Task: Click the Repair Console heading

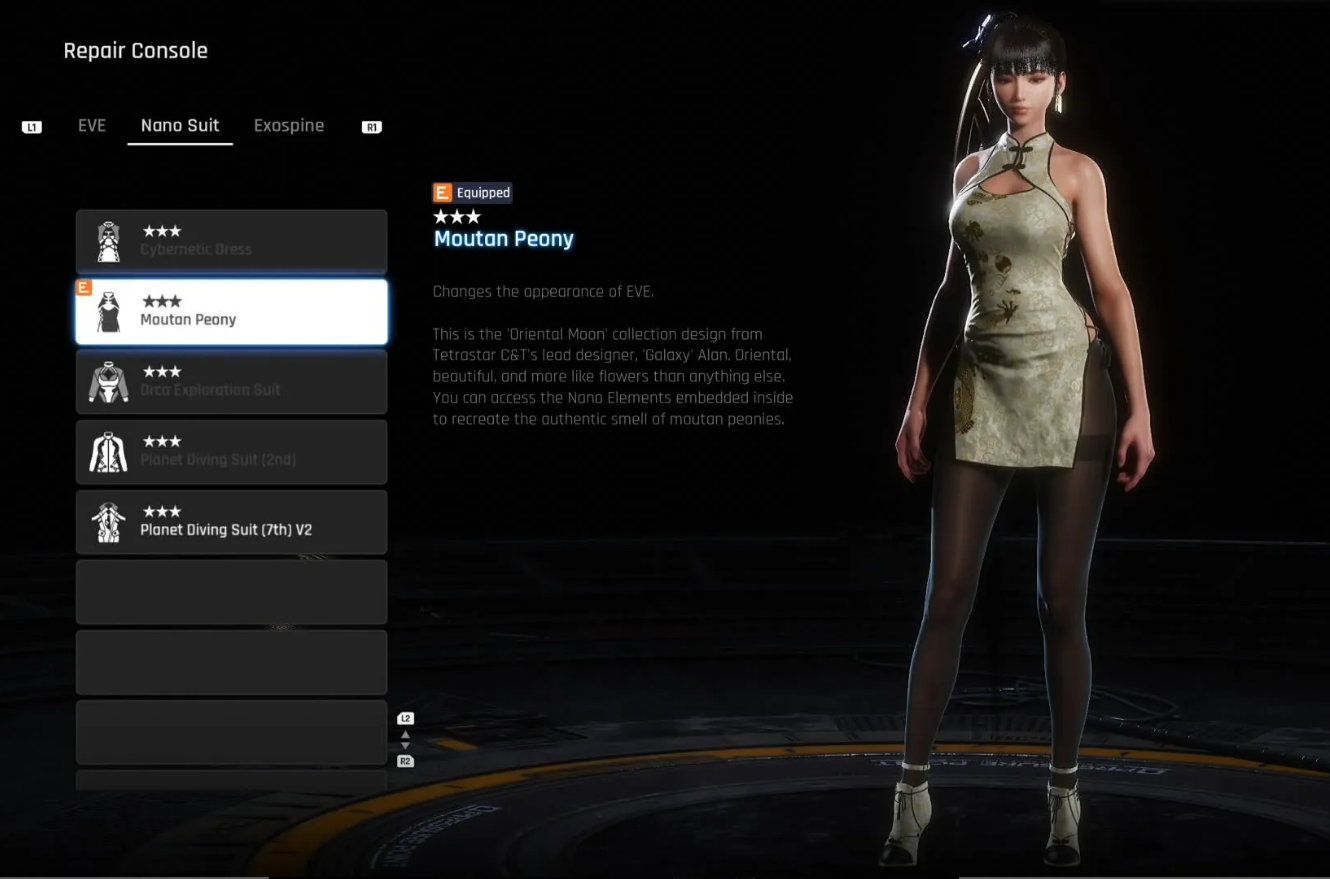Action: pyautogui.click(x=135, y=51)
